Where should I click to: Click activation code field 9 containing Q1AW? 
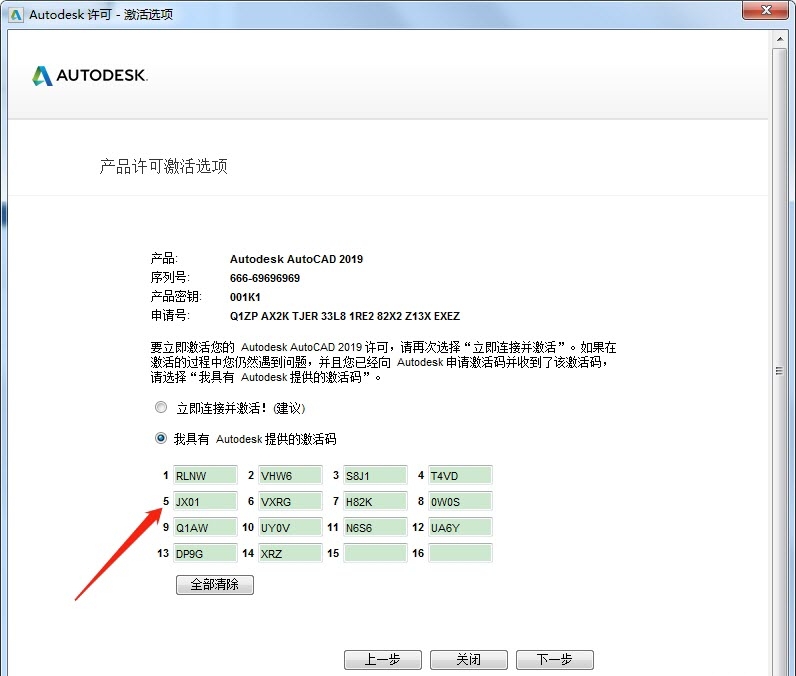(x=205, y=527)
